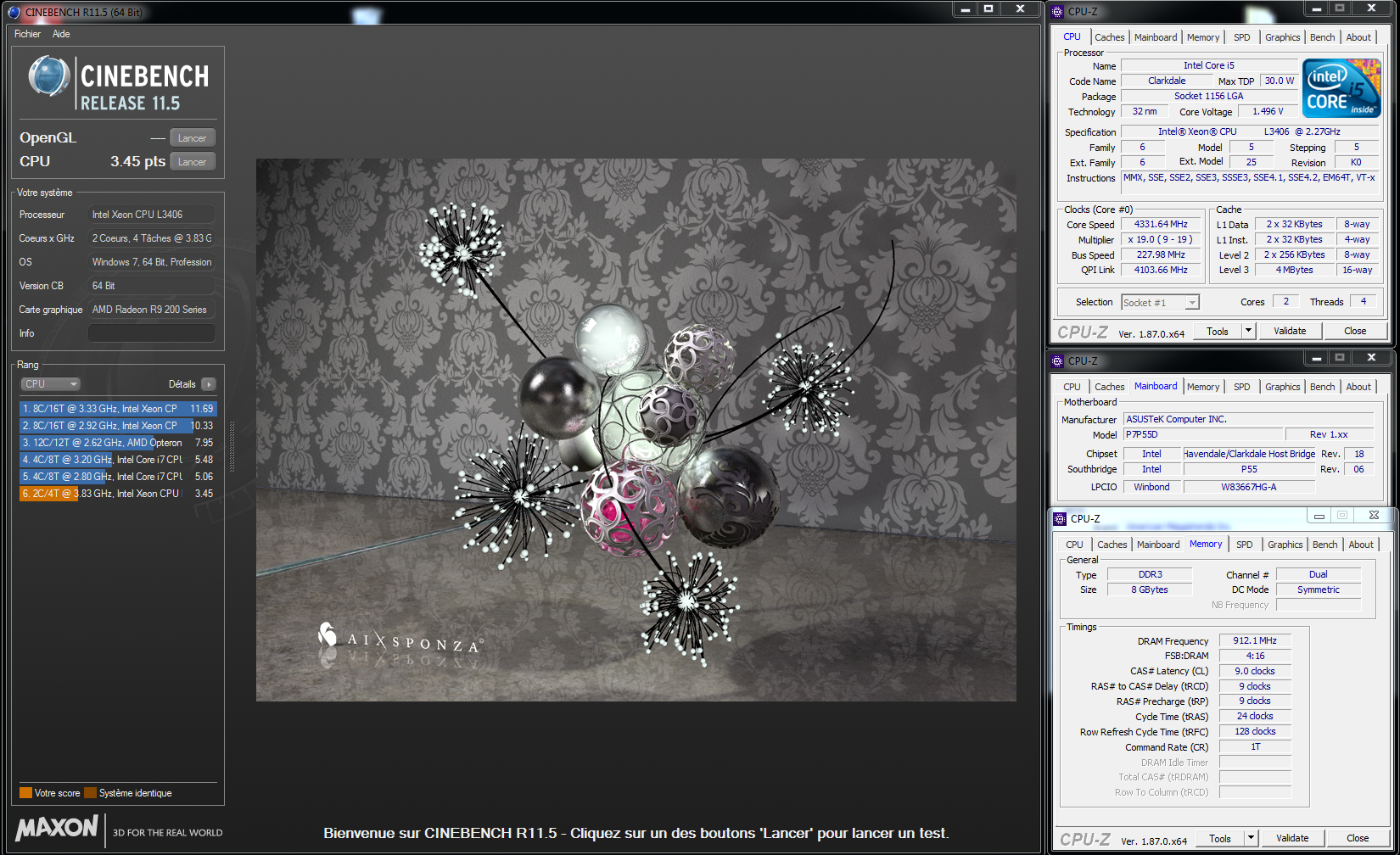Click the Core Speed value 4331.64 MHz

click(x=1161, y=225)
